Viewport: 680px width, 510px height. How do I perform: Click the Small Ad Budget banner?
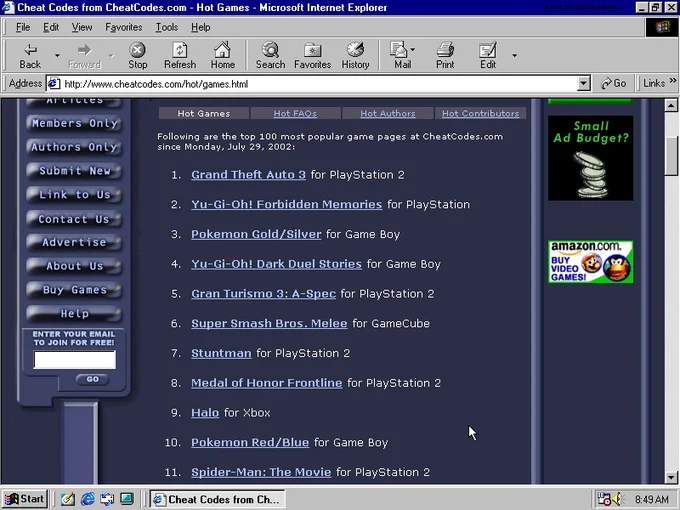coord(590,158)
